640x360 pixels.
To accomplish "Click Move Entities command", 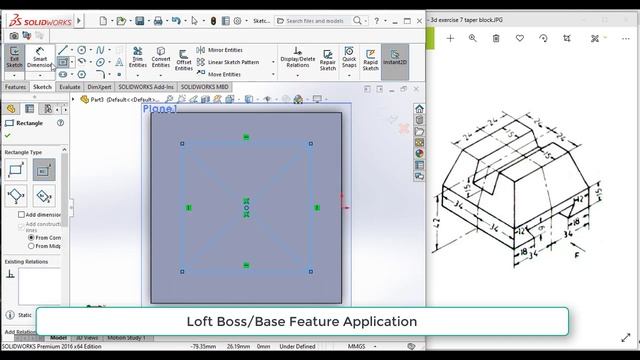I will [x=219, y=74].
